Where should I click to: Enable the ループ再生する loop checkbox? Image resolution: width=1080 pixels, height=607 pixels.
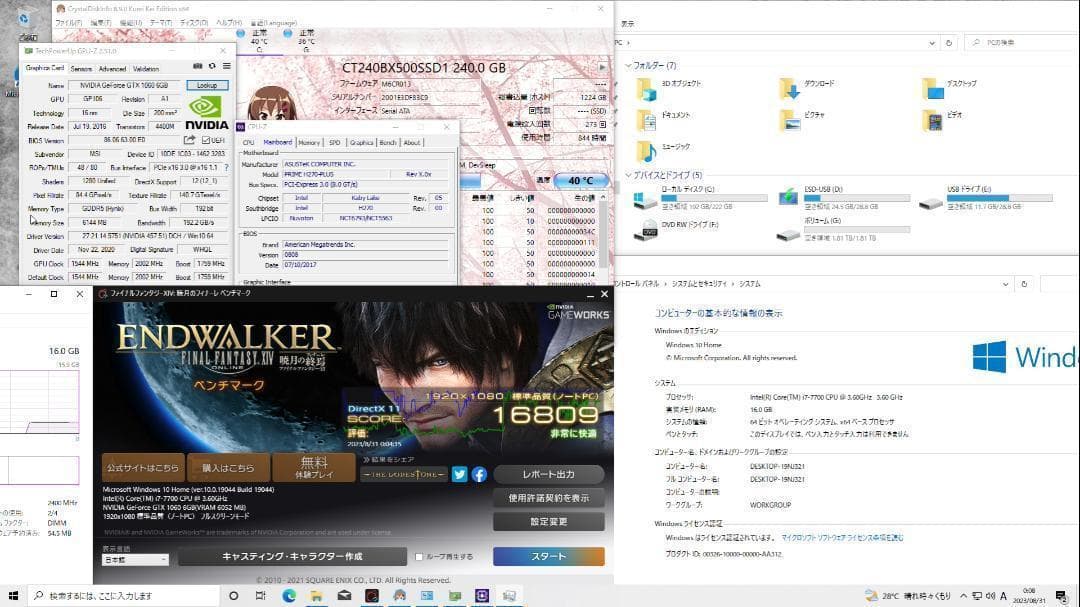pos(419,557)
